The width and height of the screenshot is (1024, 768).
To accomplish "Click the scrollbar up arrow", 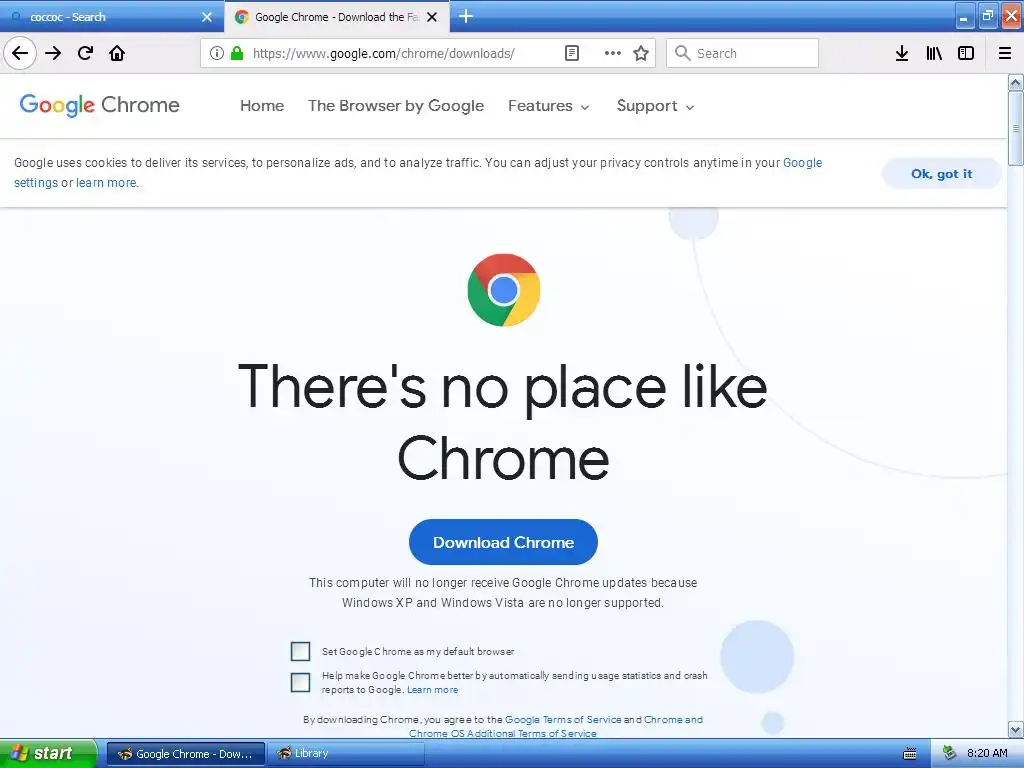I will click(x=1016, y=82).
